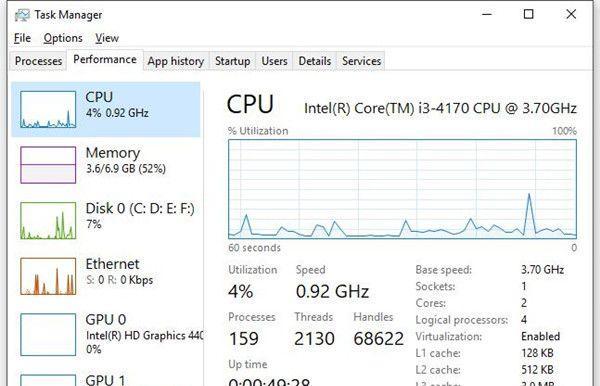Screen dimensions: 600x386
Task: Switch to the Processes tab
Action: [x=38, y=61]
